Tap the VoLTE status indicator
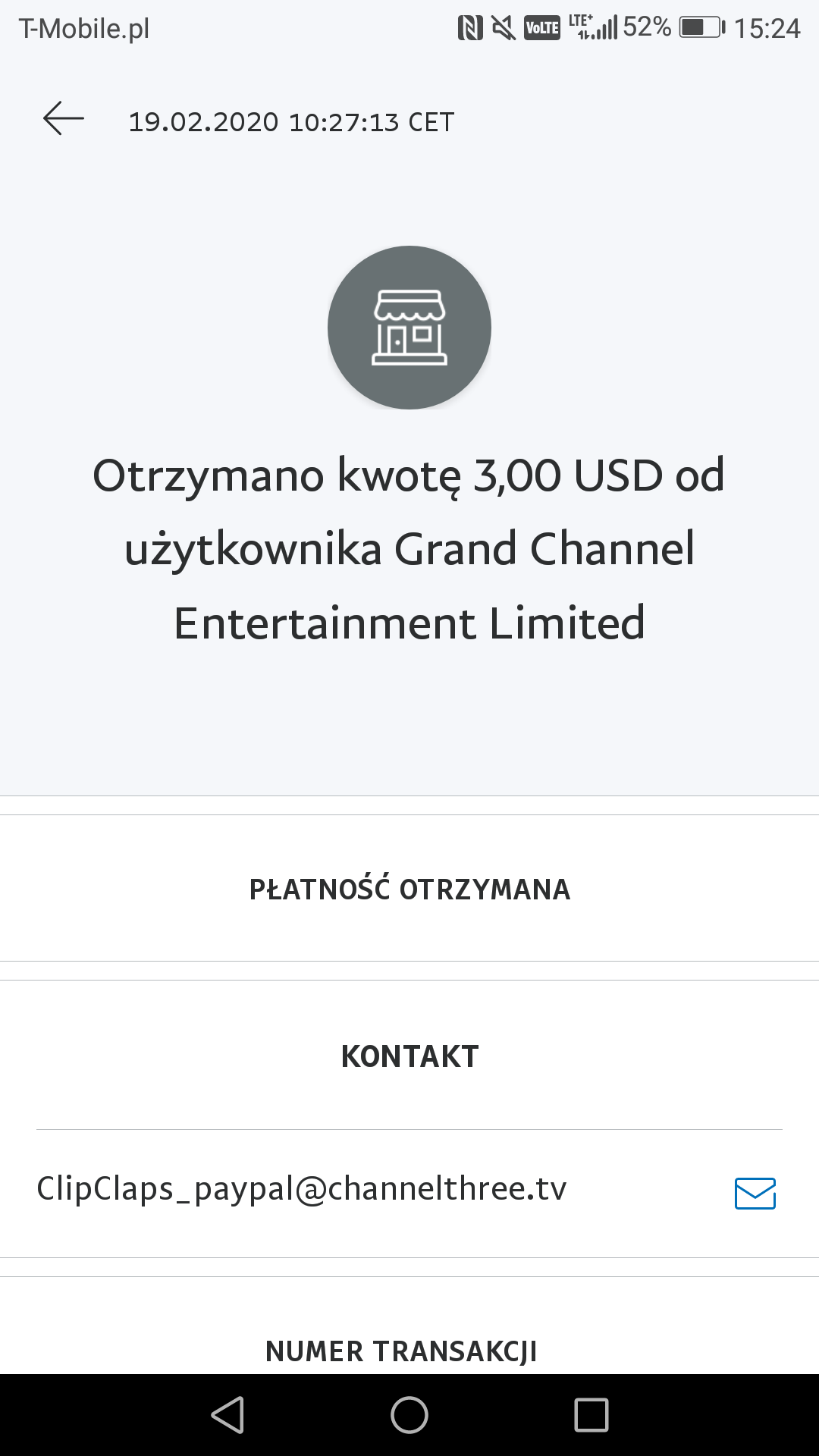819x1456 pixels. 542,28
